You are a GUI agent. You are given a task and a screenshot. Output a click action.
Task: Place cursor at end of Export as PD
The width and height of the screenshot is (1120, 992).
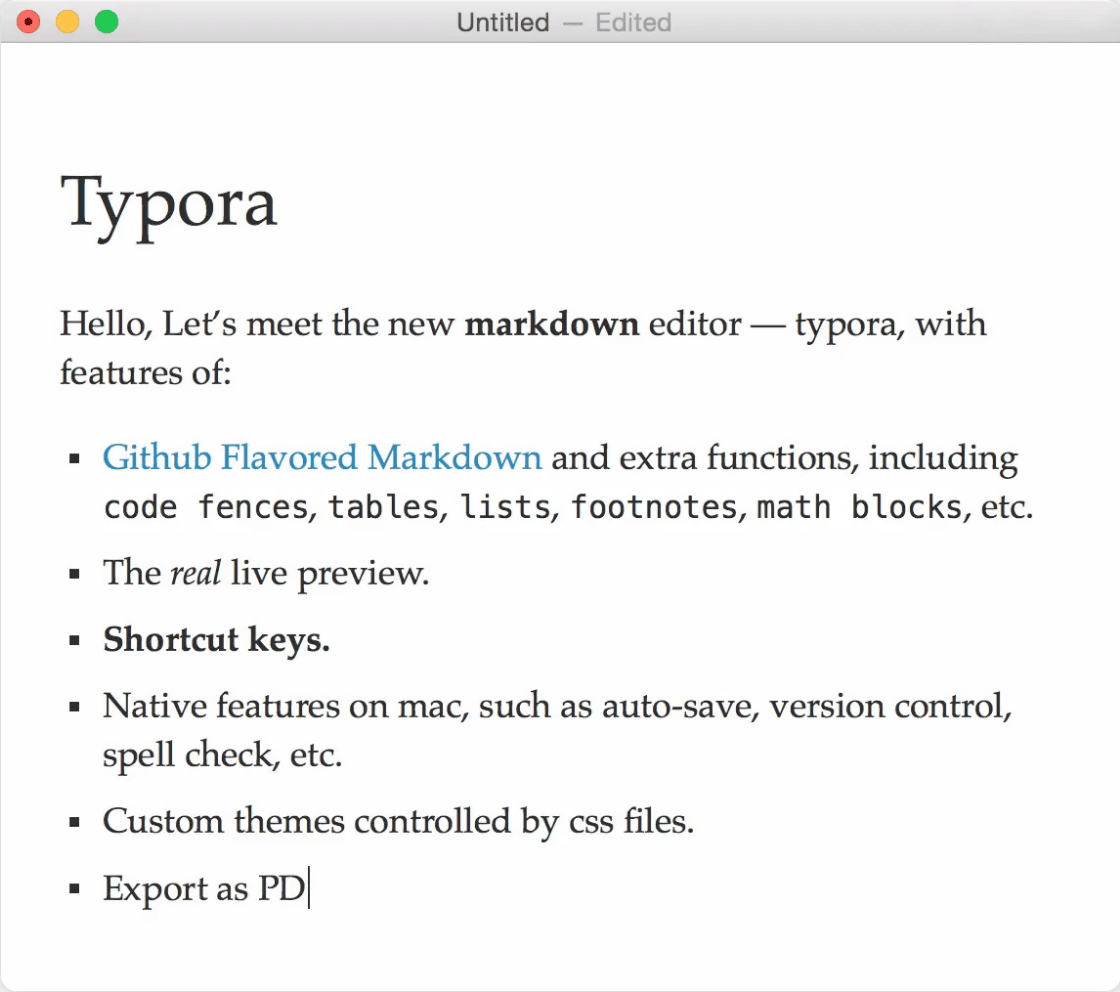pos(308,889)
